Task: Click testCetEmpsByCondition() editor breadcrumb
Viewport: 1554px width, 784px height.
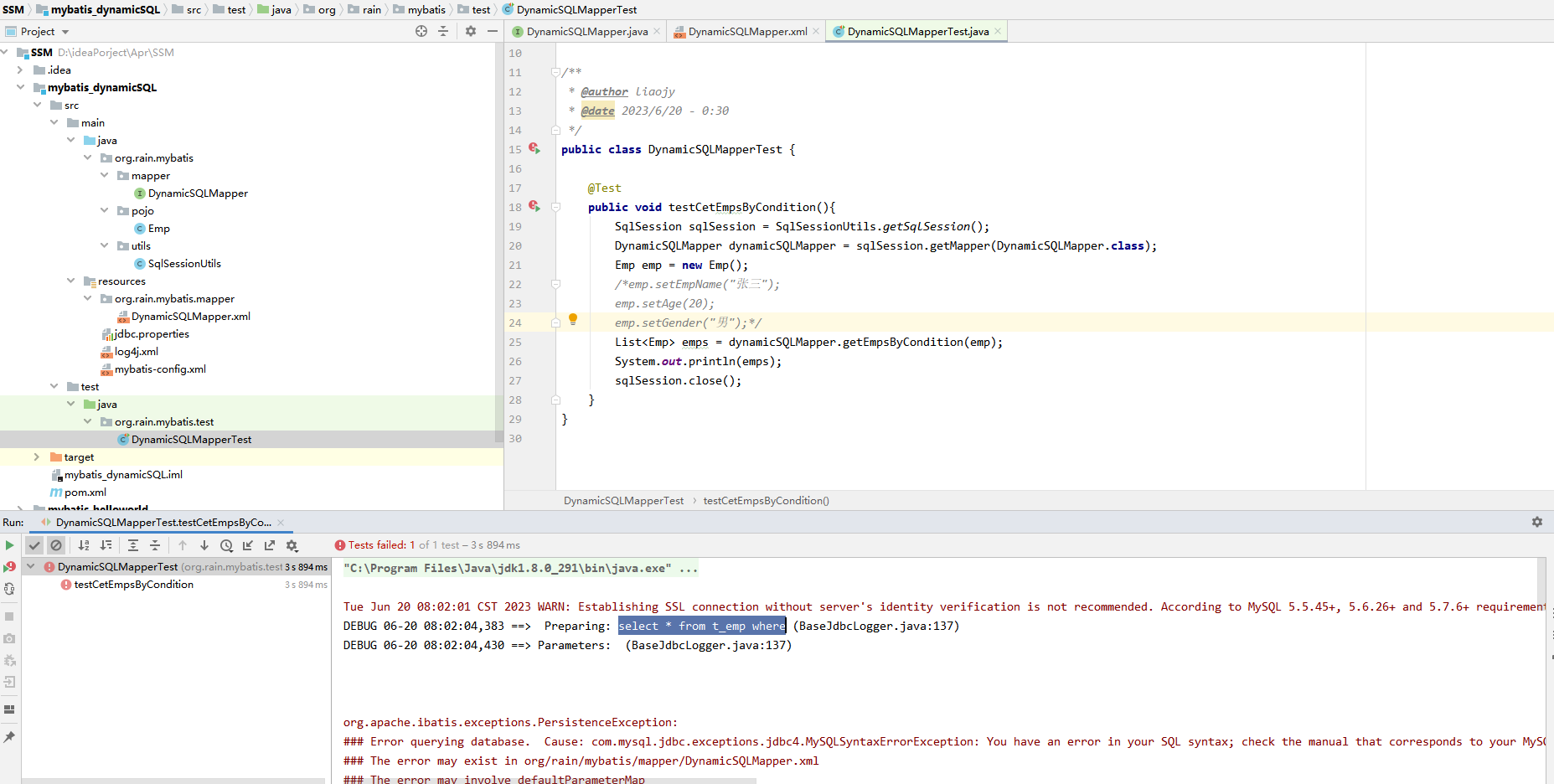Action: tap(766, 501)
